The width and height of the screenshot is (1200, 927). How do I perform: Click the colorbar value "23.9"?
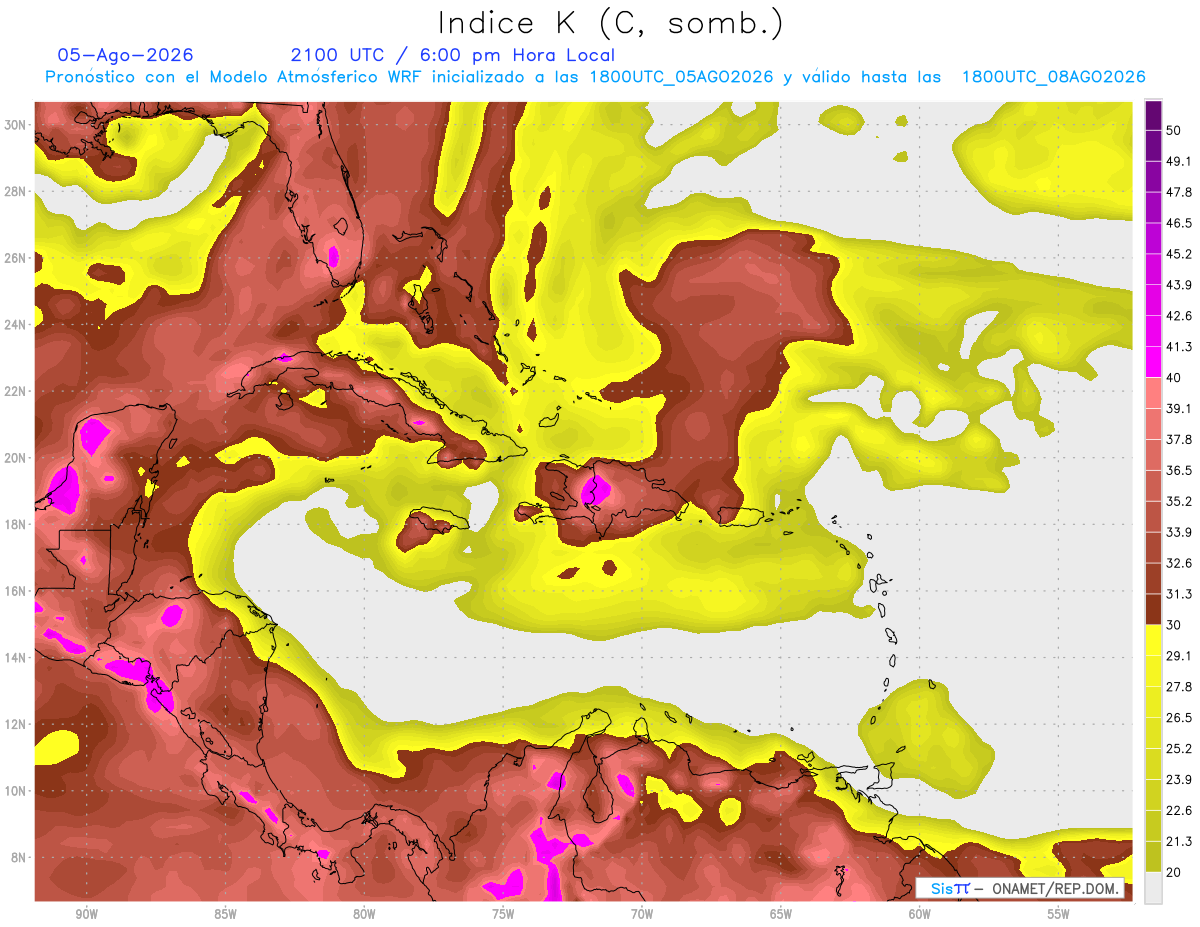[x=1180, y=780]
